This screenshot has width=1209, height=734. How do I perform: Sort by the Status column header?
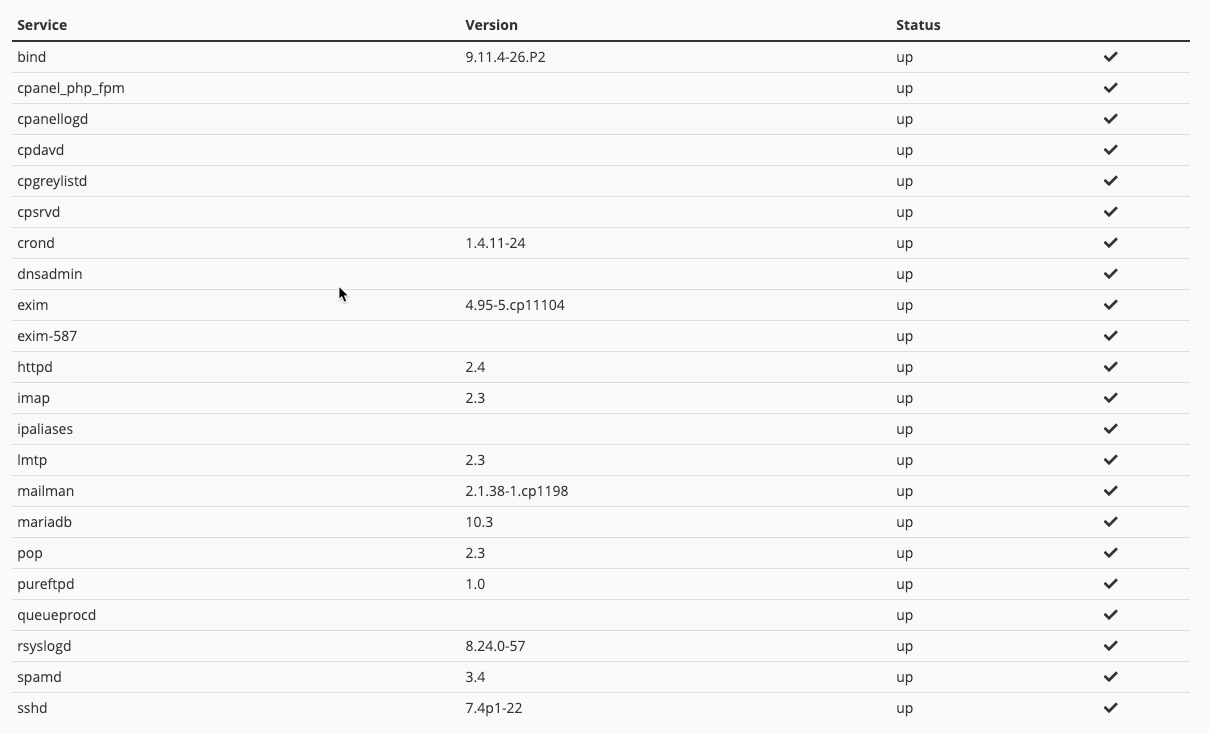click(918, 25)
